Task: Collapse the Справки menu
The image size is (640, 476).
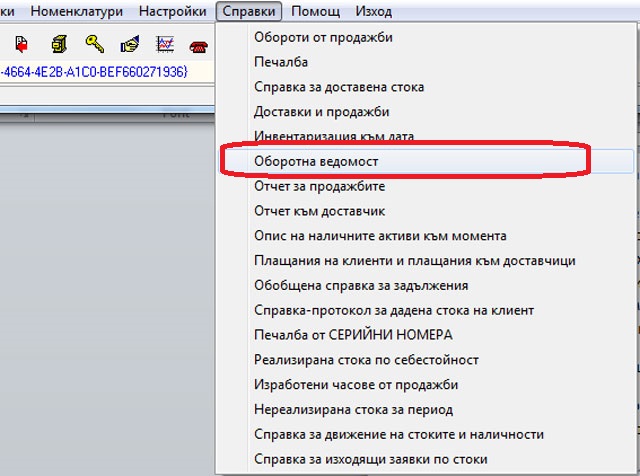Action: 249,11
